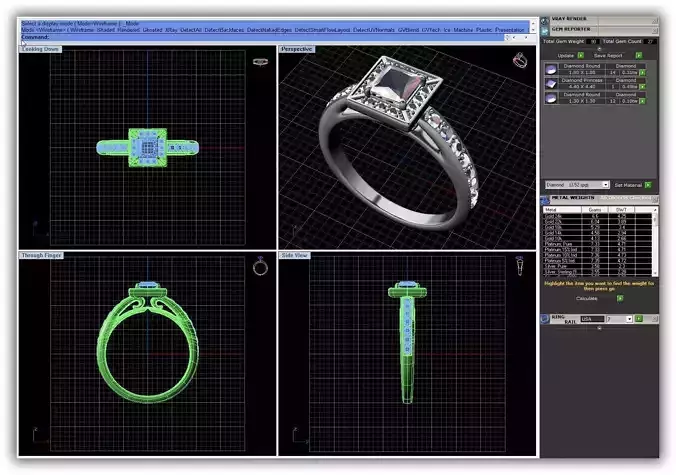Expand section below Ring Rail with round toggle
This screenshot has height=475, width=676.
click(x=599, y=328)
